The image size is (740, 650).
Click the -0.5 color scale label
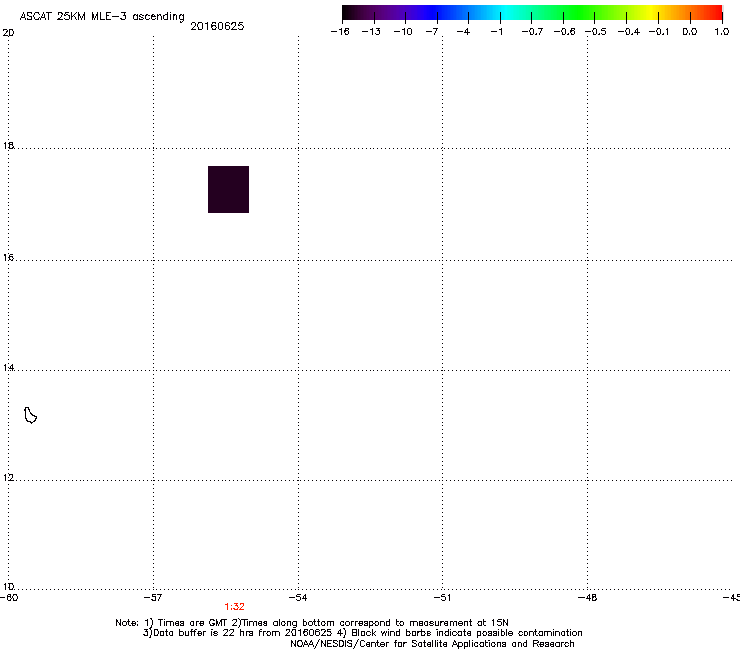596,32
